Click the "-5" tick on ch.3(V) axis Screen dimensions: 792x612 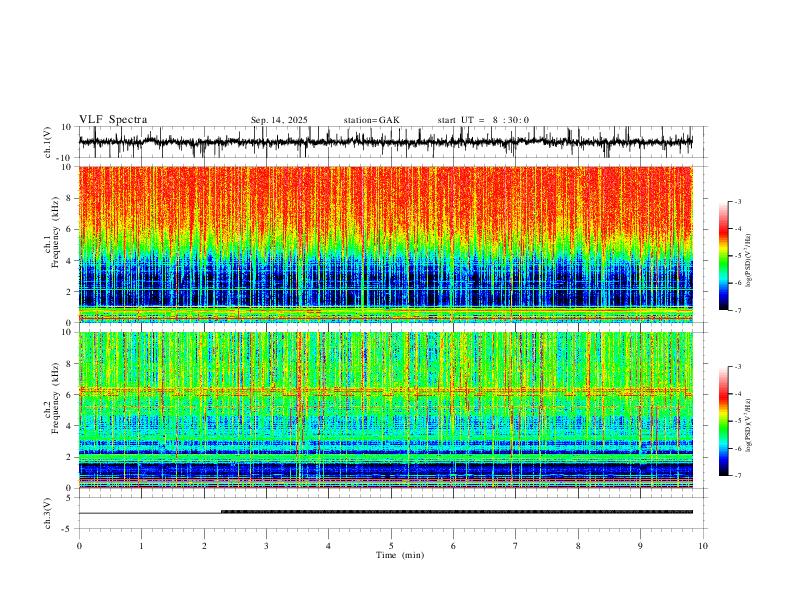[x=68, y=529]
